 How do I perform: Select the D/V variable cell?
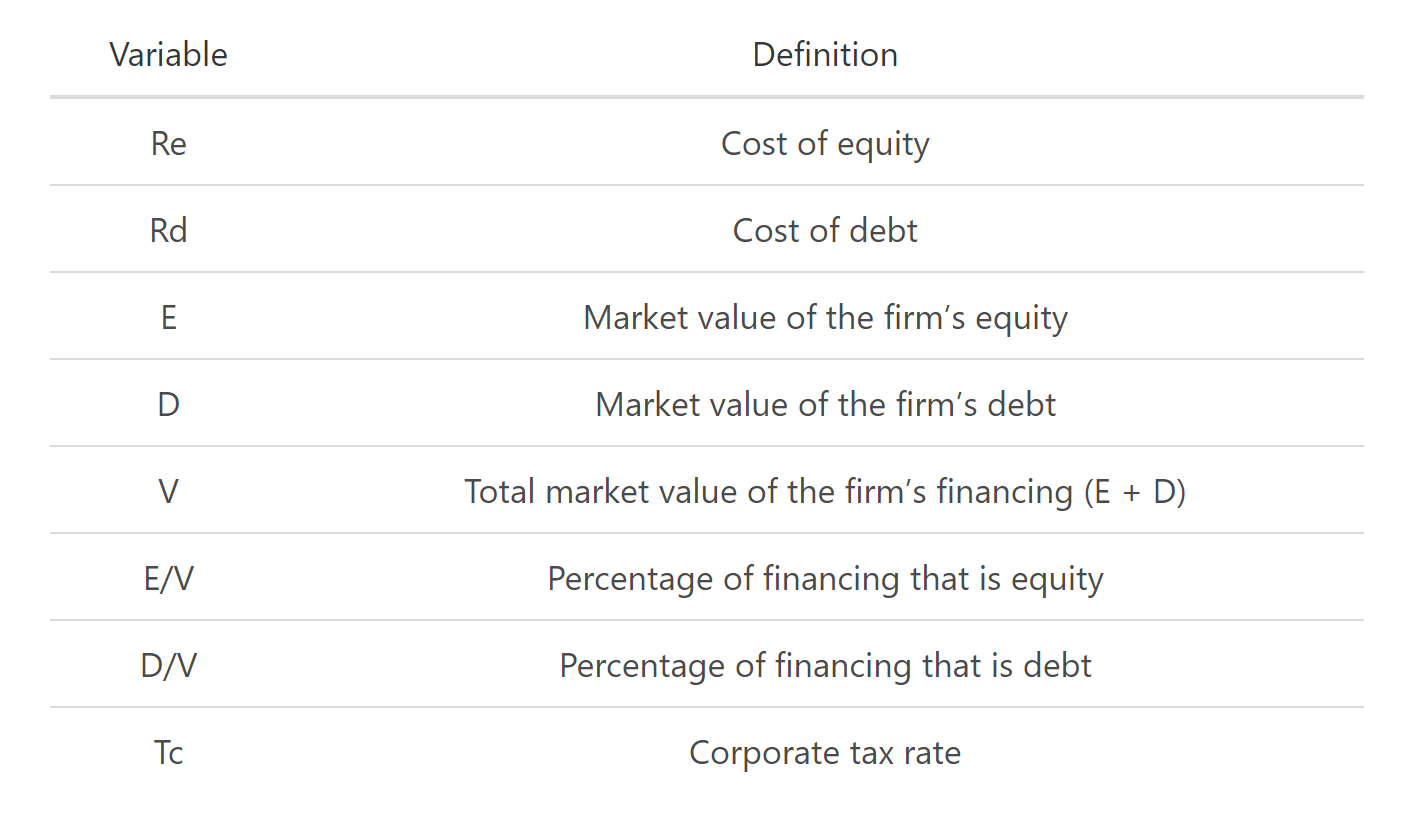coord(168,665)
